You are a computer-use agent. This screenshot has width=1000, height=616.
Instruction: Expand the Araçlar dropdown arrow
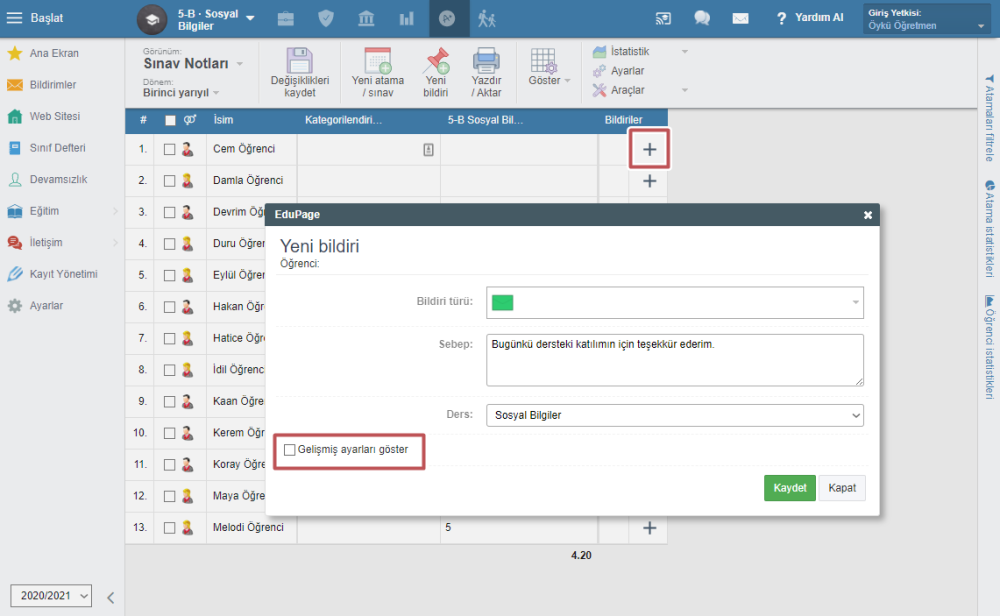click(x=685, y=91)
